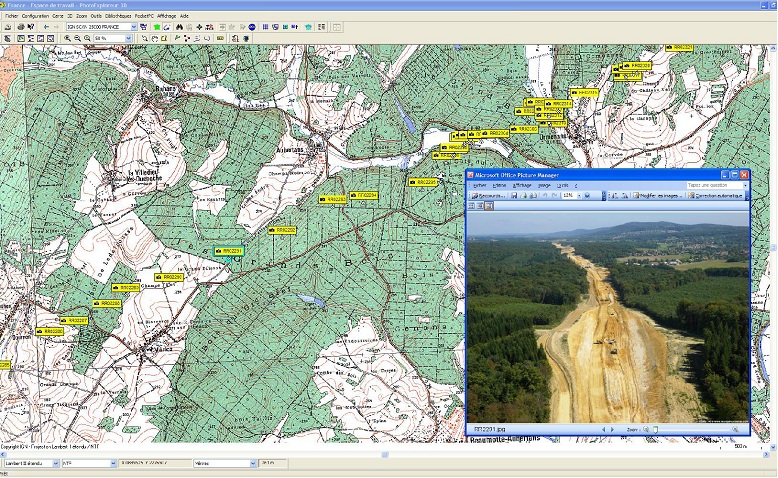
Task: Open the Bibliothèques menu
Action: (118, 16)
